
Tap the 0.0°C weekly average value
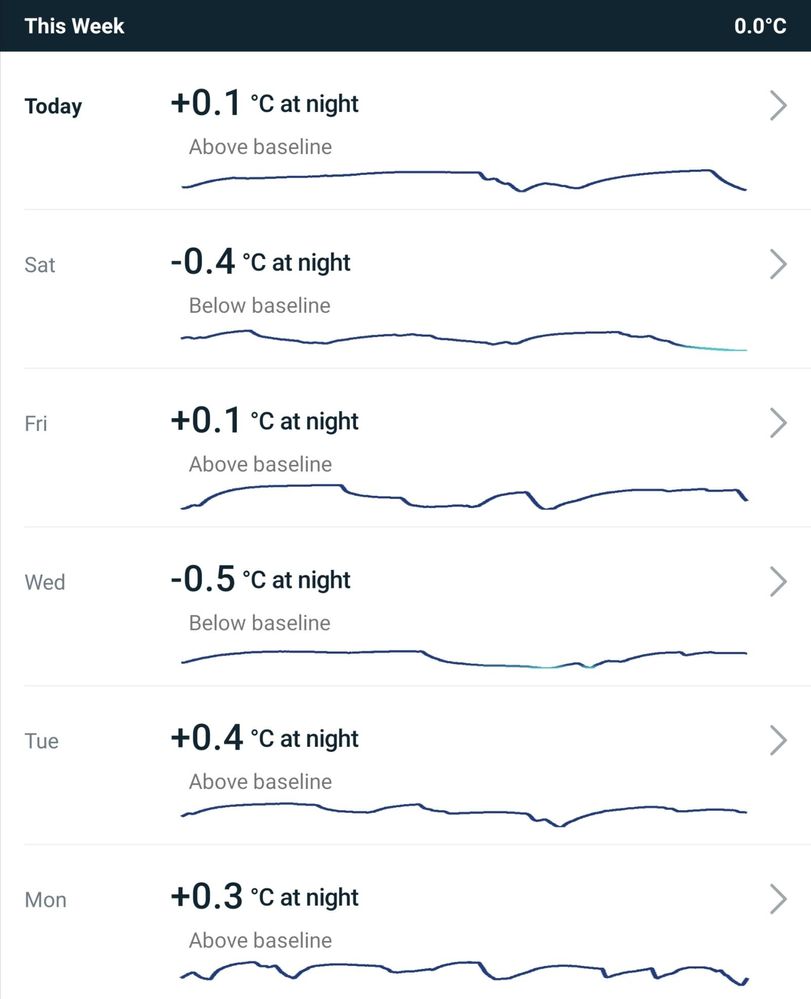pos(760,26)
